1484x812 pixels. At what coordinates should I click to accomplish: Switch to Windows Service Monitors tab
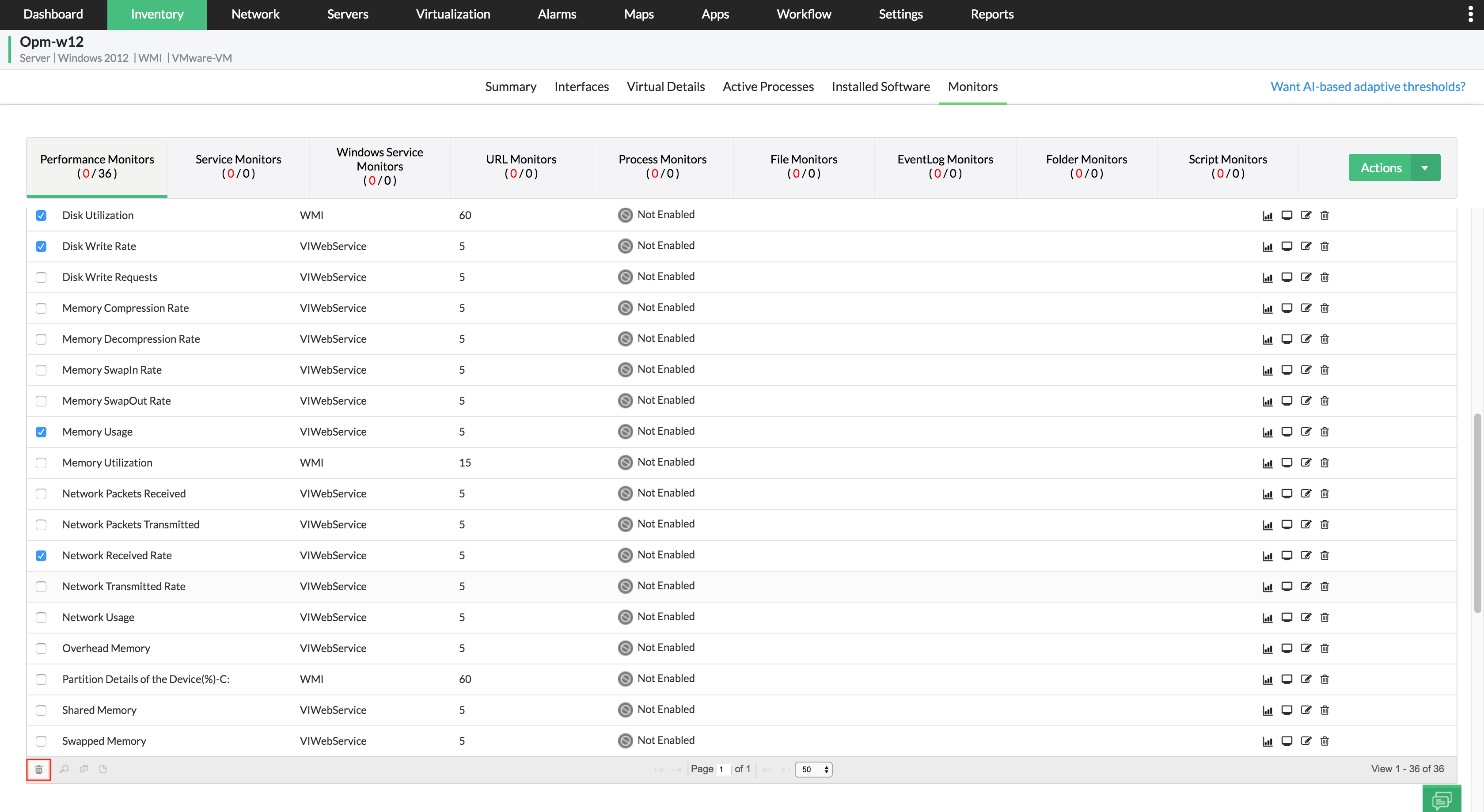coord(380,167)
